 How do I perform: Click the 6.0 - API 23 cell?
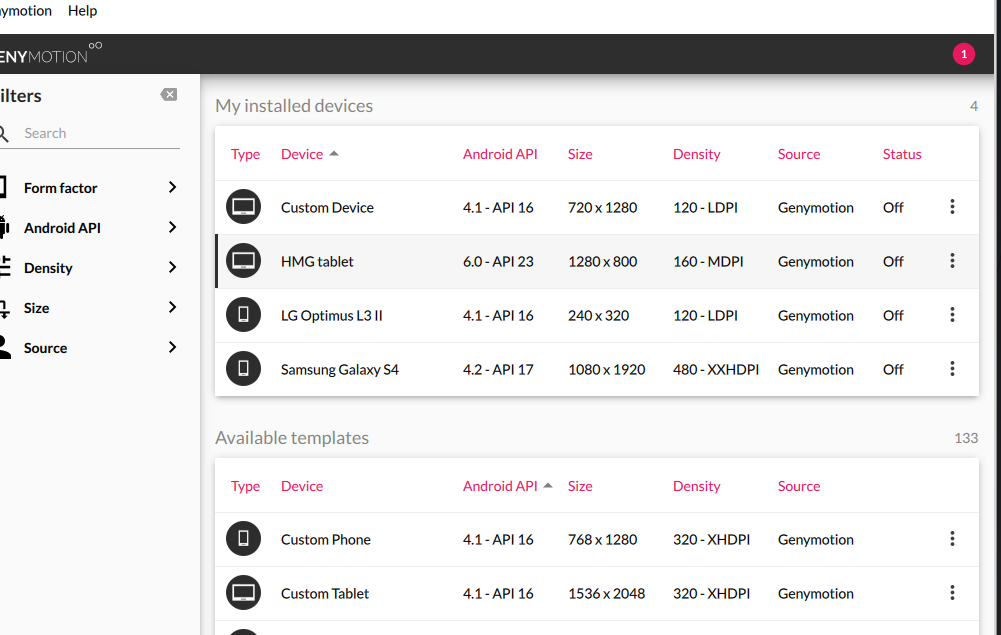click(x=498, y=261)
